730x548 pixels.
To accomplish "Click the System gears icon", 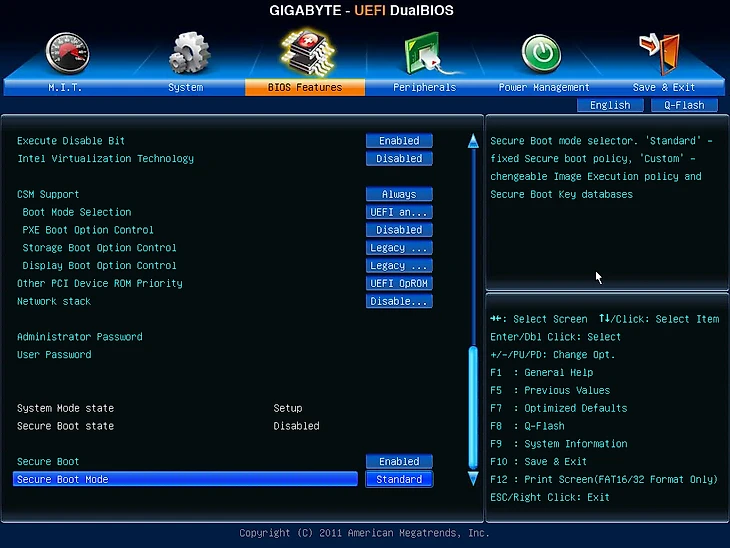I will pos(189,53).
